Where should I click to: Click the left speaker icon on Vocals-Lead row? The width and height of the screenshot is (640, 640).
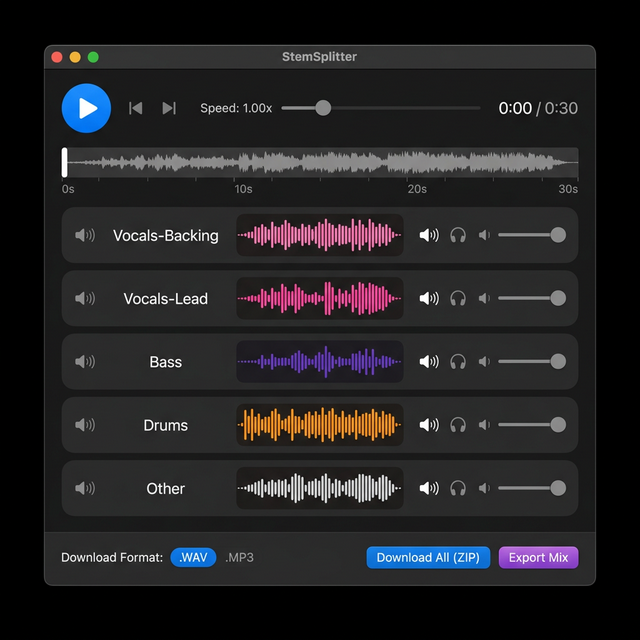click(x=85, y=298)
